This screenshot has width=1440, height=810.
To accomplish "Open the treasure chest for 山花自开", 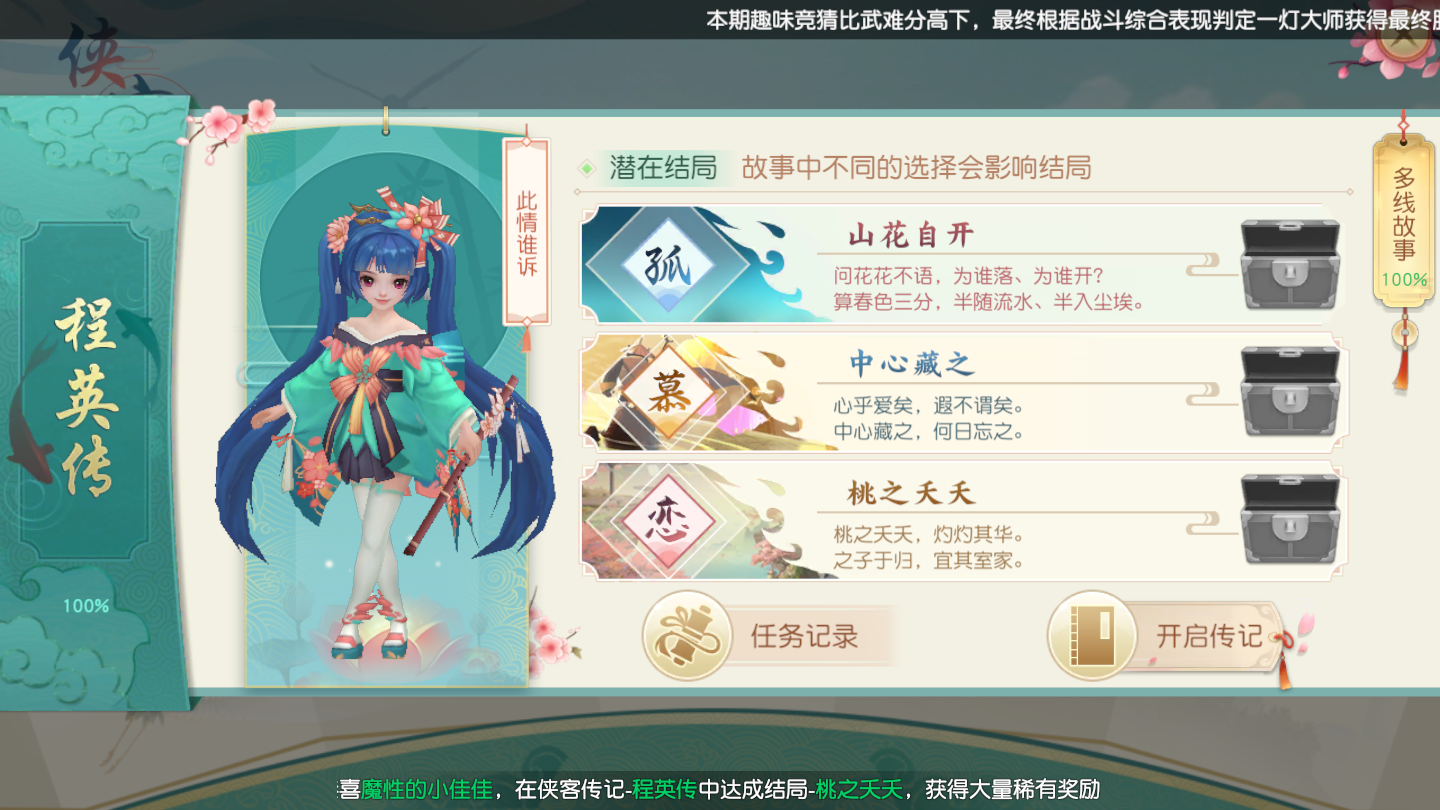I will coord(1289,263).
